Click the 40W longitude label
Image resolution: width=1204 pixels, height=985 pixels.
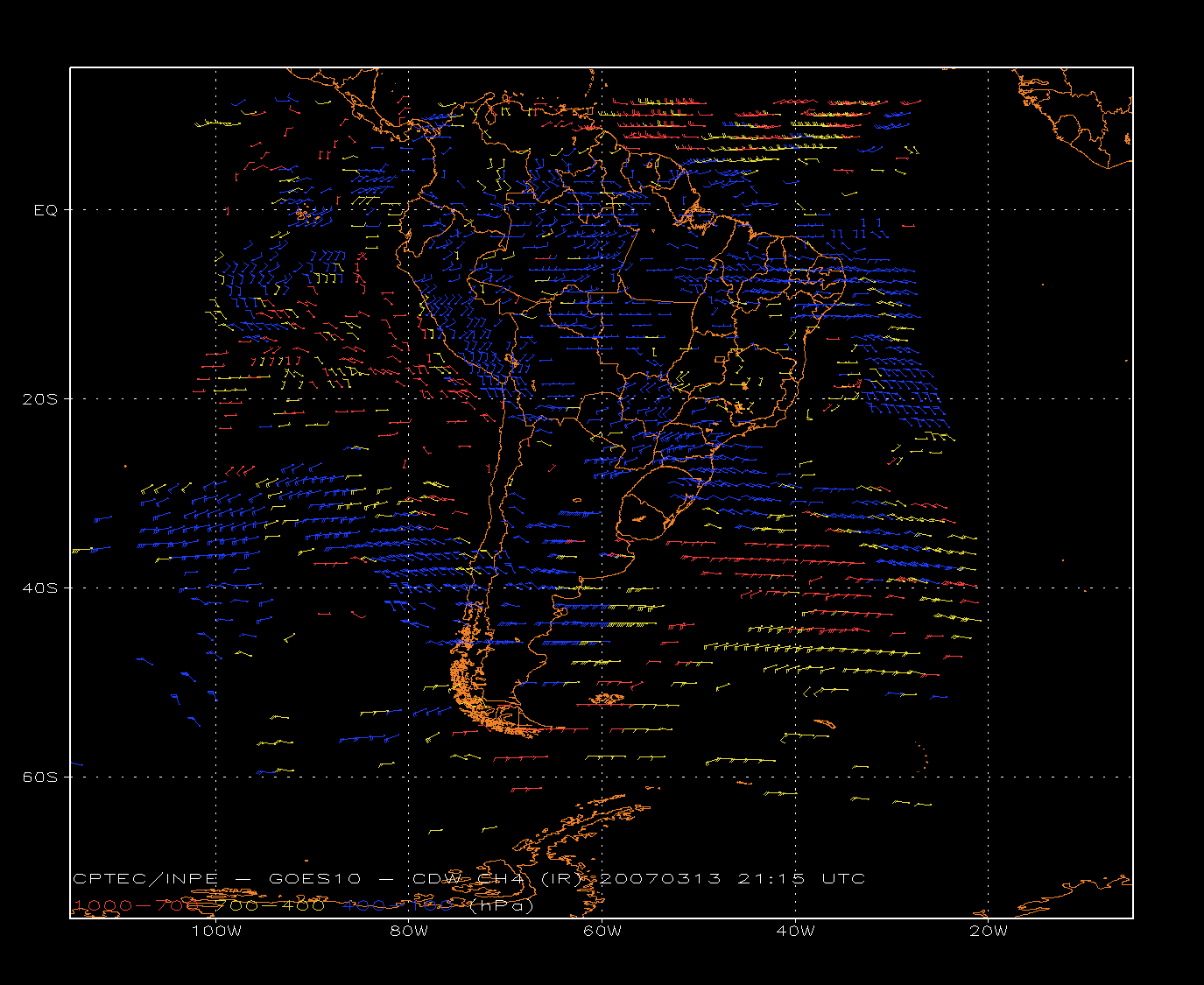pos(795,931)
